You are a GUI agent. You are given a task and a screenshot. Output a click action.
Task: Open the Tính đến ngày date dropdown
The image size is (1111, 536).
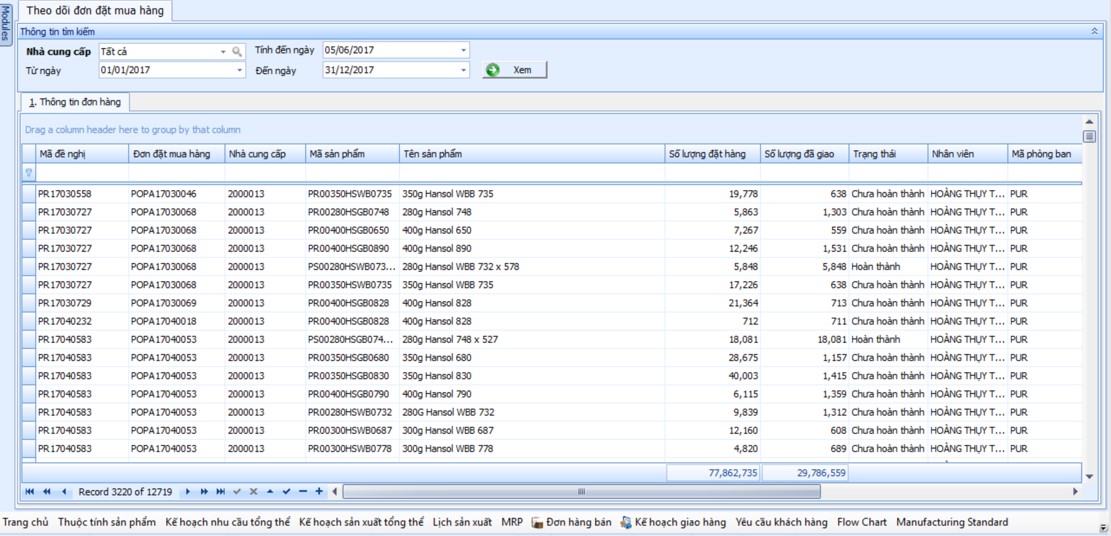(463, 50)
